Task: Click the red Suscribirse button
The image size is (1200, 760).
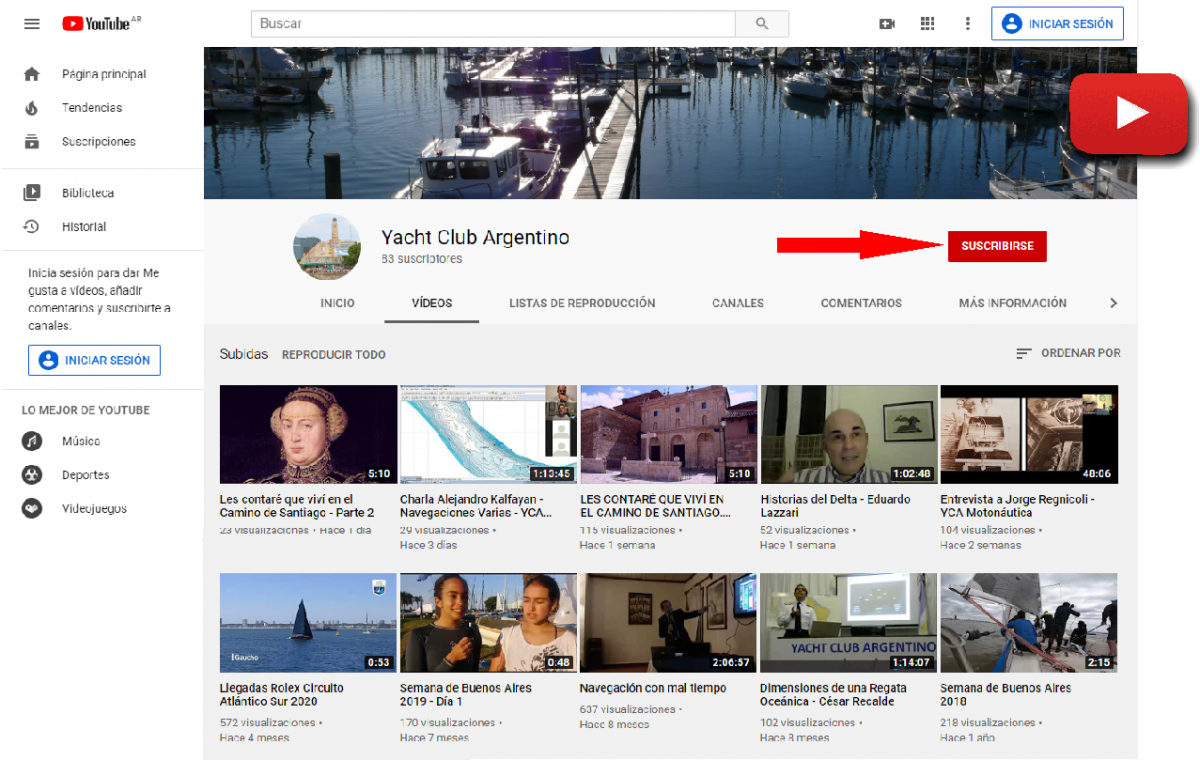Action: 997,246
